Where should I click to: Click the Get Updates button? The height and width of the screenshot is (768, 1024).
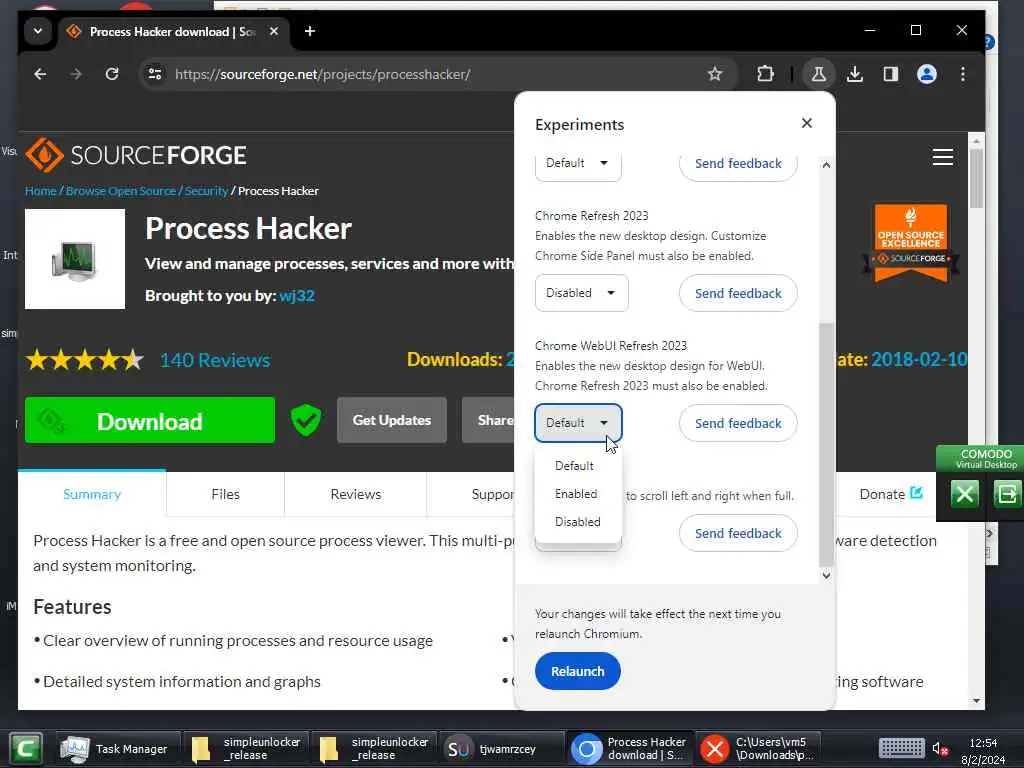point(392,420)
